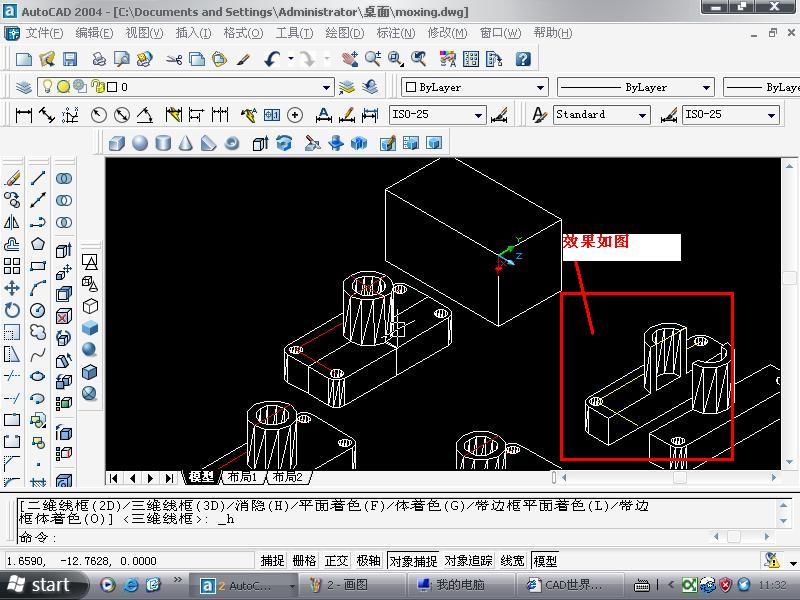The height and width of the screenshot is (600, 800).
Task: Expand the layer list dropdown
Action: [325, 88]
